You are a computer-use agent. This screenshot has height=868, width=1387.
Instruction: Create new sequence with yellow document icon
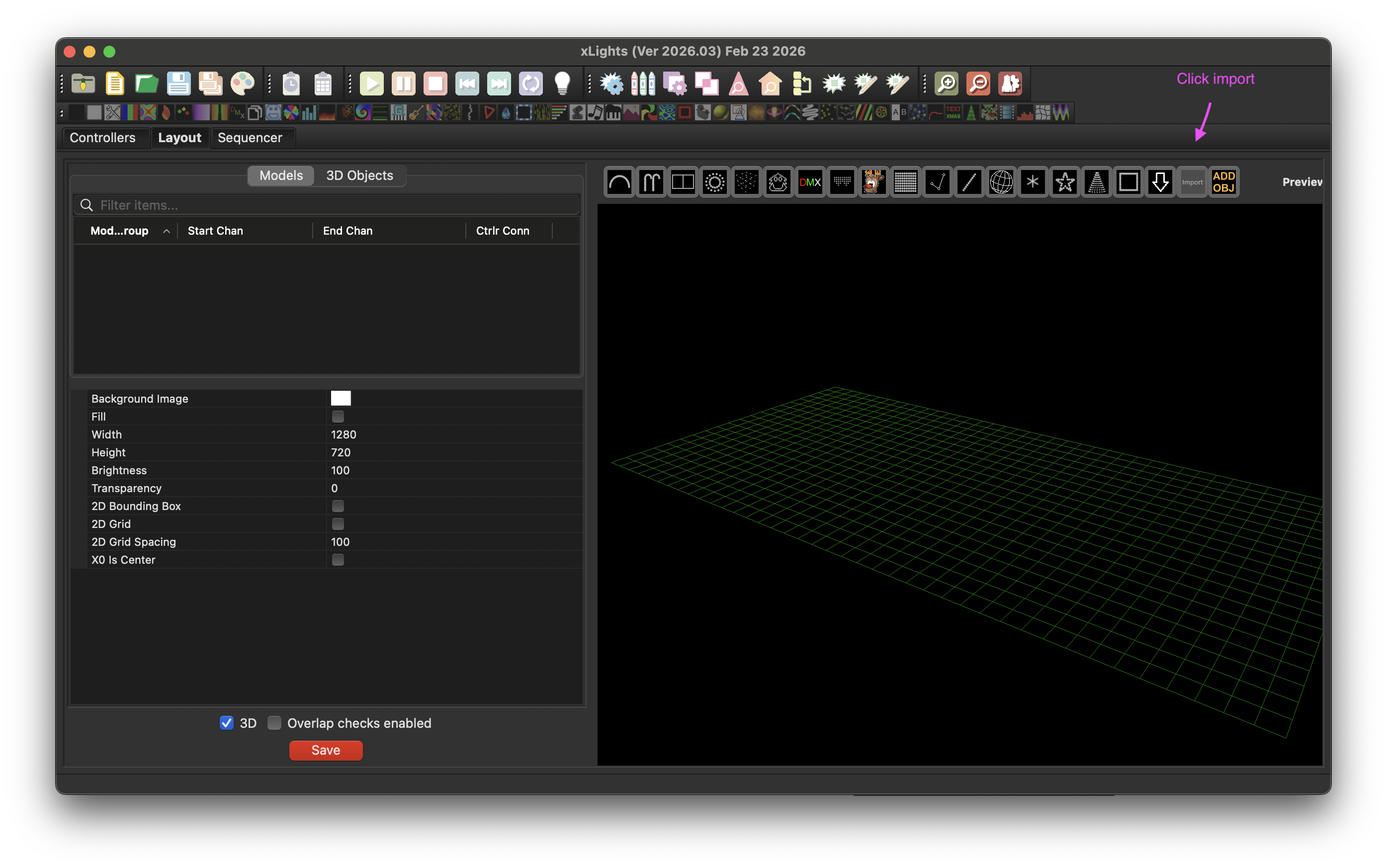[115, 84]
